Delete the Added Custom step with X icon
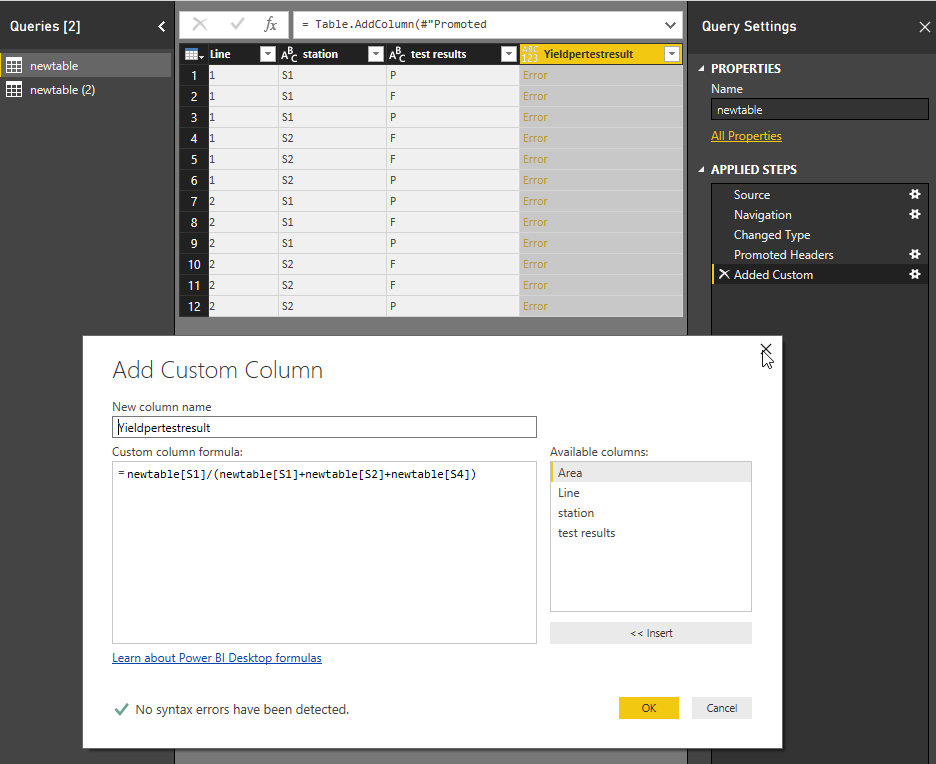The width and height of the screenshot is (936, 764). (x=723, y=275)
